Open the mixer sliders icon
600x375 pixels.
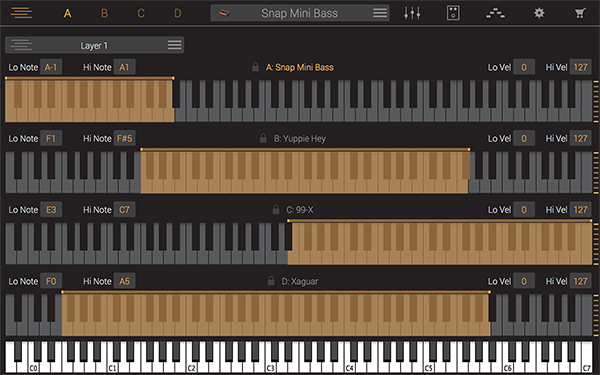click(412, 13)
